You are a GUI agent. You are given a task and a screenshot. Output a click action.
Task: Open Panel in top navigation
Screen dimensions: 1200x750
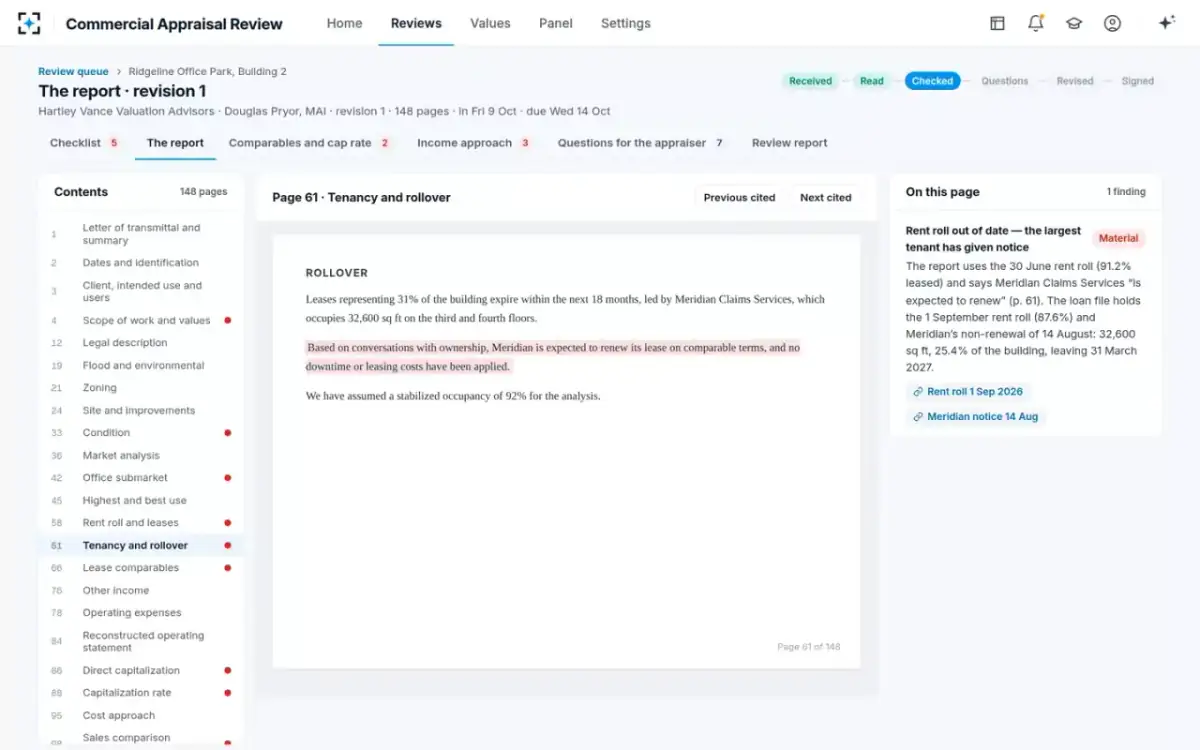coord(556,23)
